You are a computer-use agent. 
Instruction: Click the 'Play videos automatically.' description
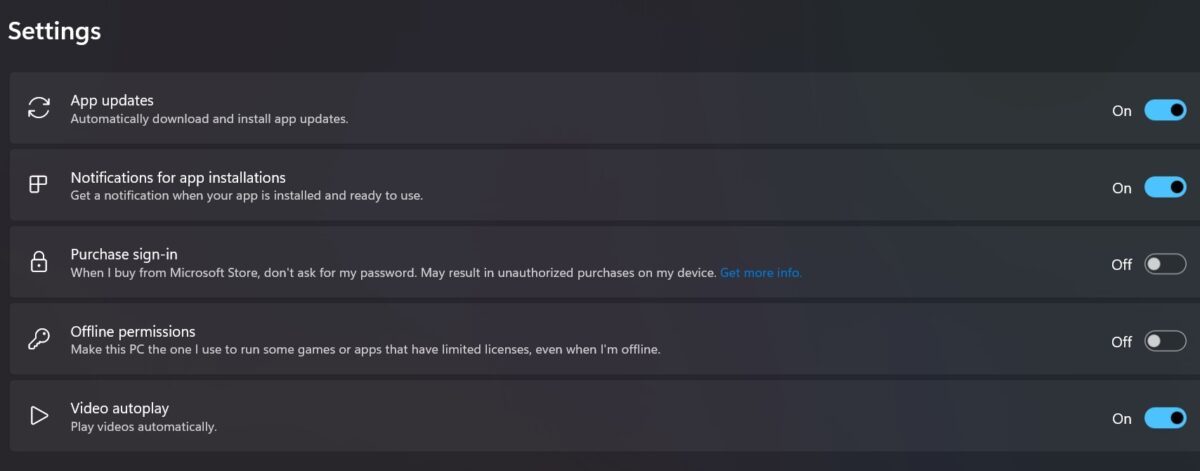coord(143,426)
